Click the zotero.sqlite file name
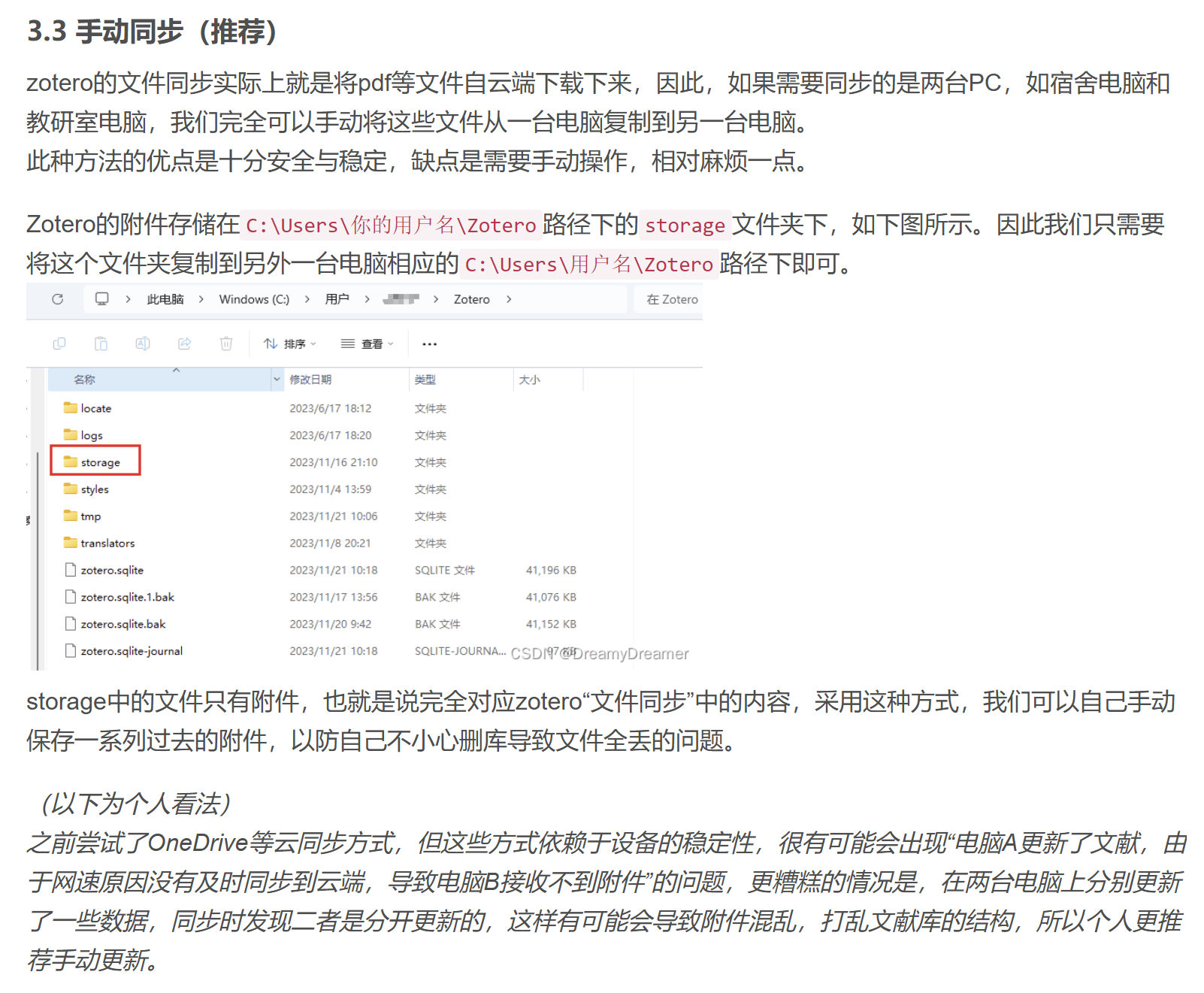The height and width of the screenshot is (993, 1204). click(112, 570)
